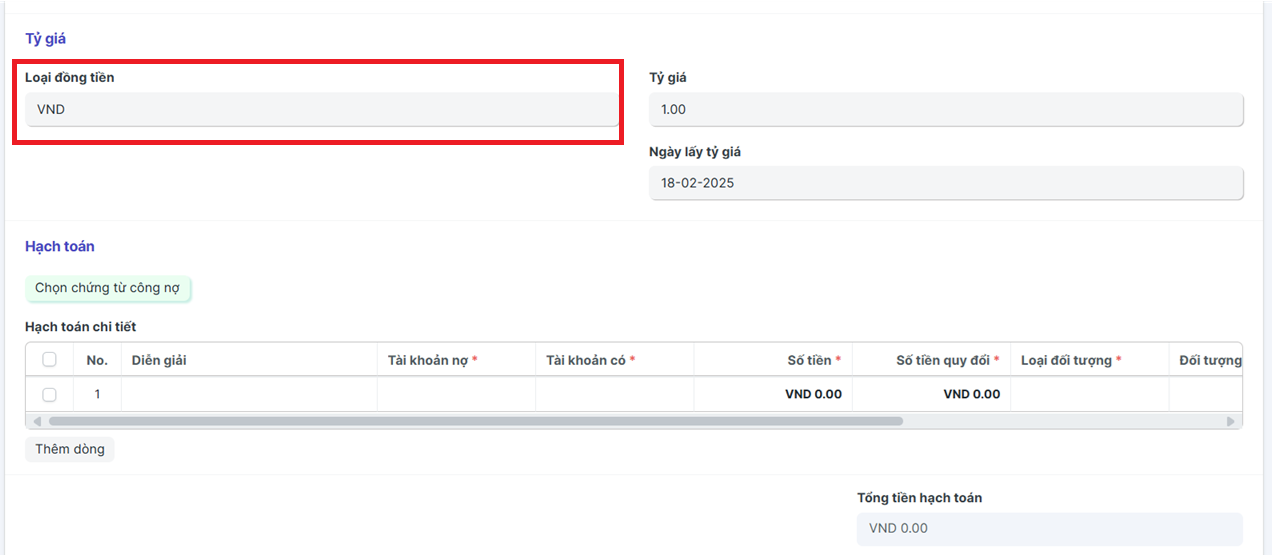Image resolution: width=1272 pixels, height=555 pixels.
Task: Open the Ngày lấy tỷ giá date field
Action: coord(945,184)
